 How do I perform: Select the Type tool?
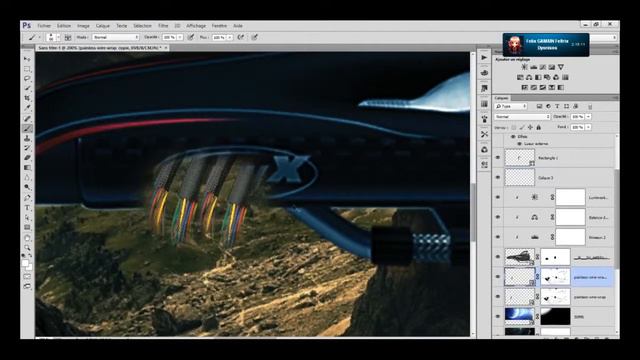[27, 208]
